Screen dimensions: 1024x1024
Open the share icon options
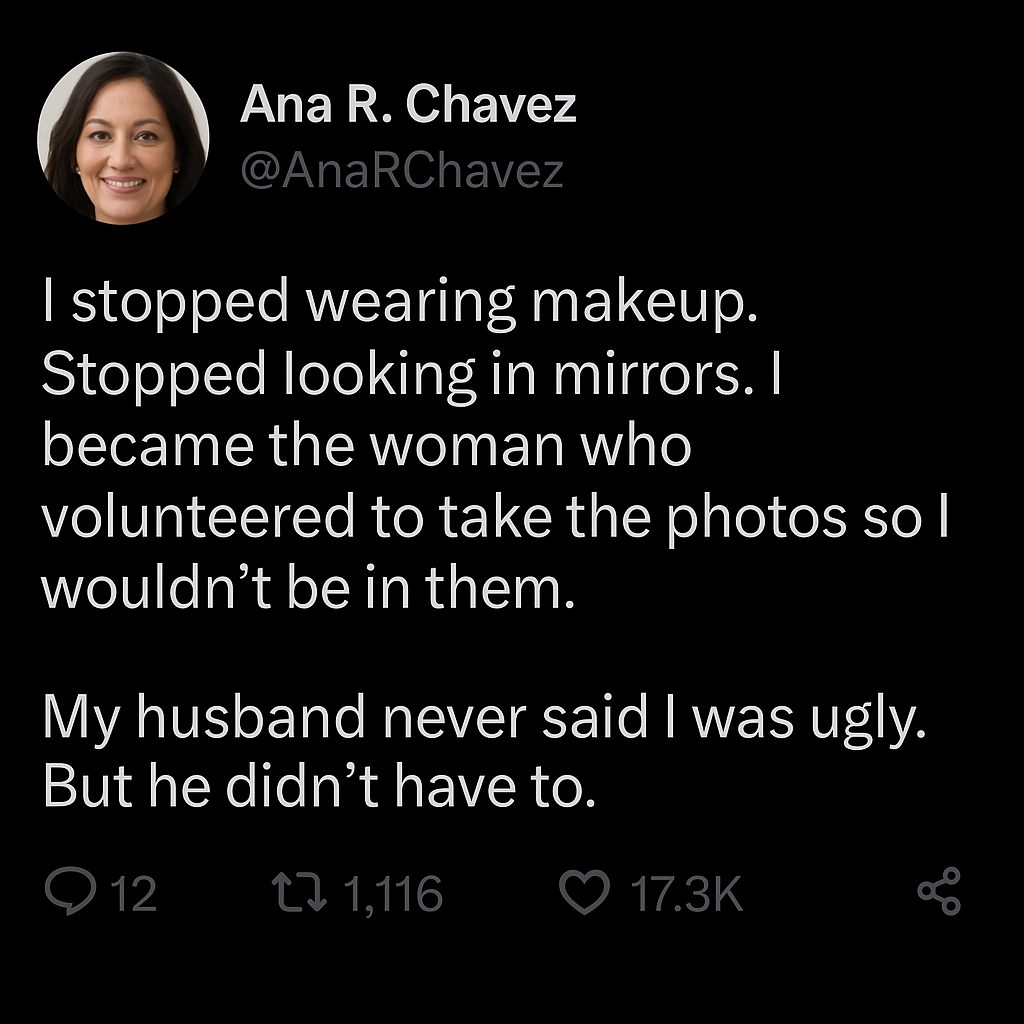tap(939, 893)
